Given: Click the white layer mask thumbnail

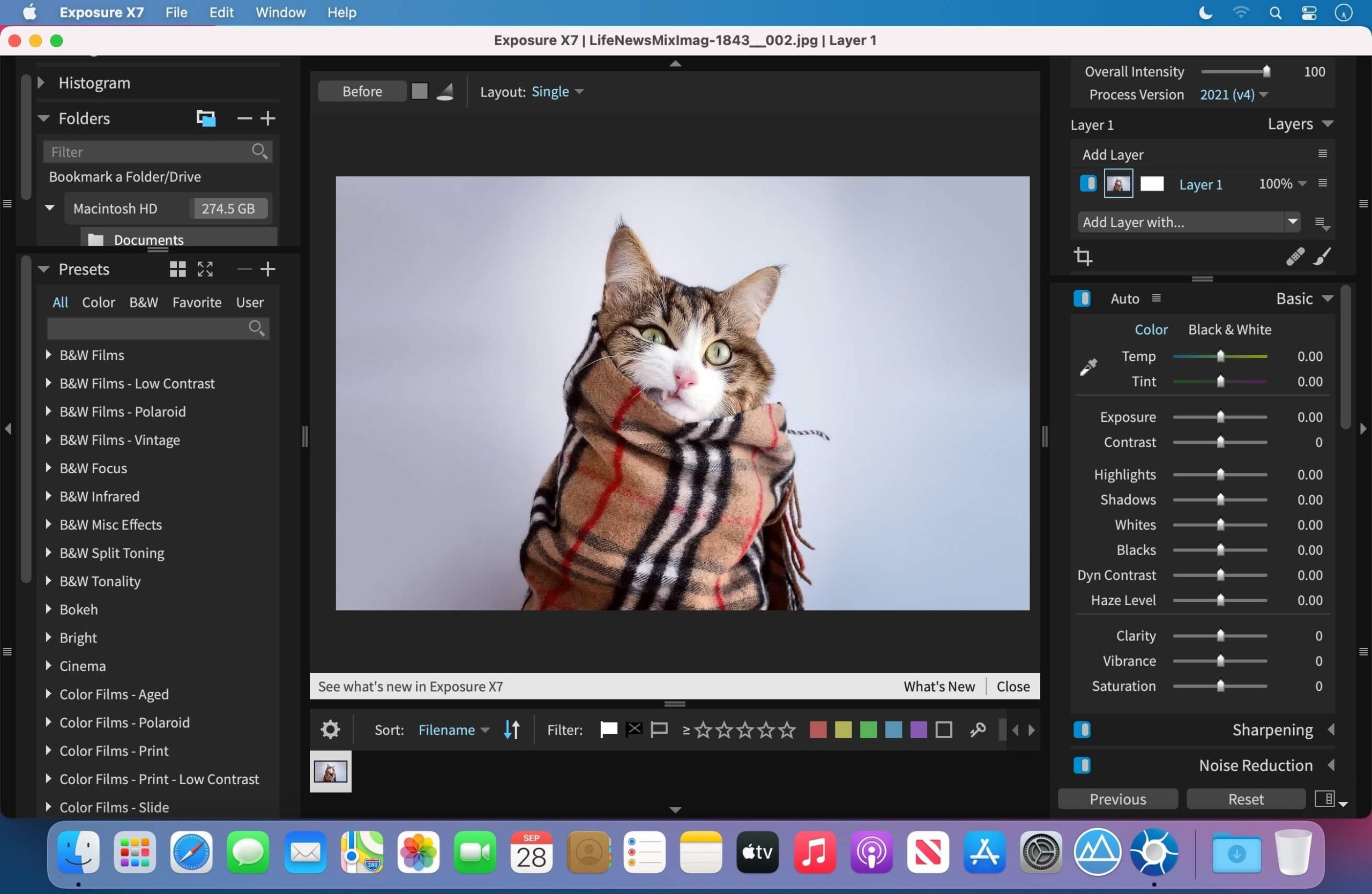Looking at the screenshot, I should [x=1152, y=183].
